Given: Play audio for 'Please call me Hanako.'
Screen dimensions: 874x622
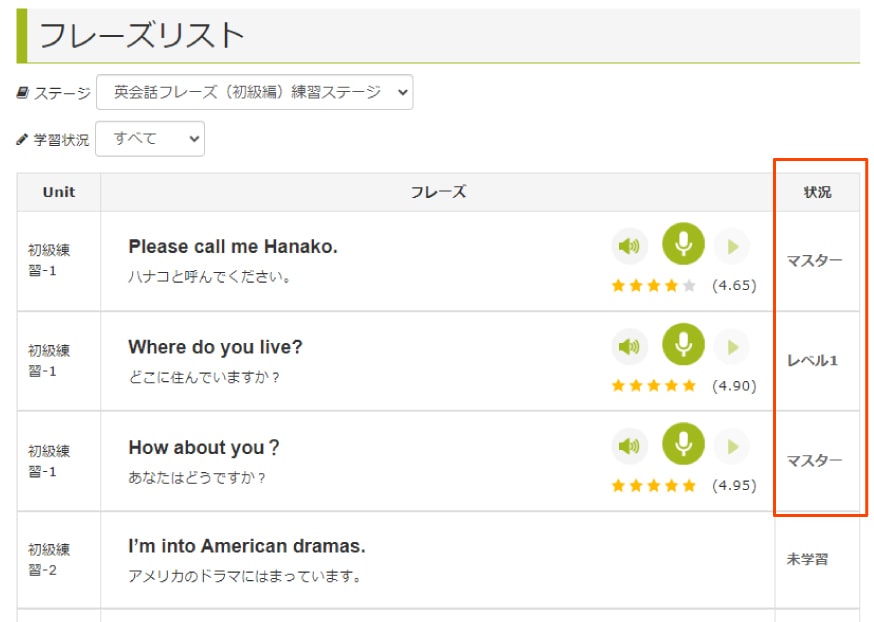Looking at the screenshot, I should (x=629, y=246).
